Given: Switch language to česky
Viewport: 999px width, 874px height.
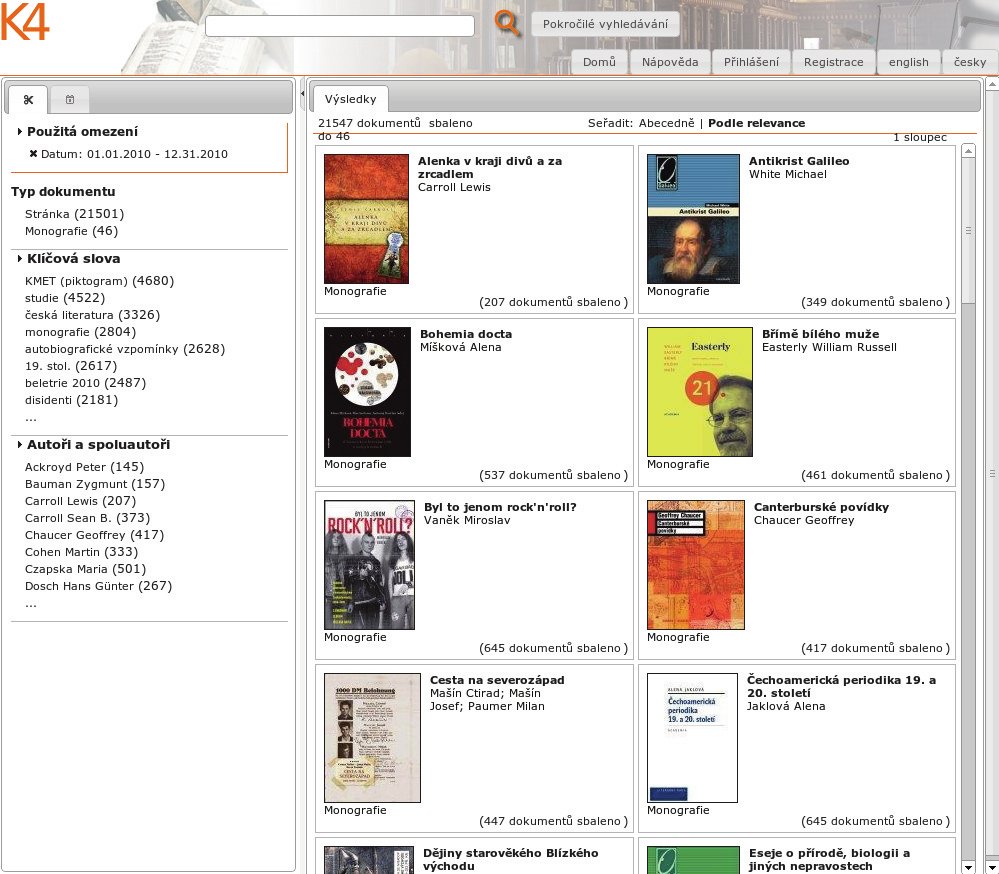Looking at the screenshot, I should point(970,62).
